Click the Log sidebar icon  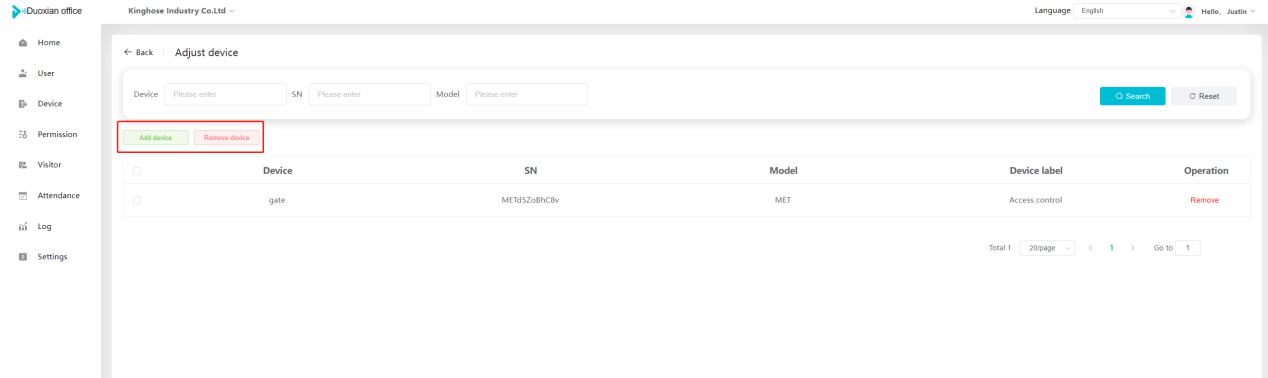22,226
